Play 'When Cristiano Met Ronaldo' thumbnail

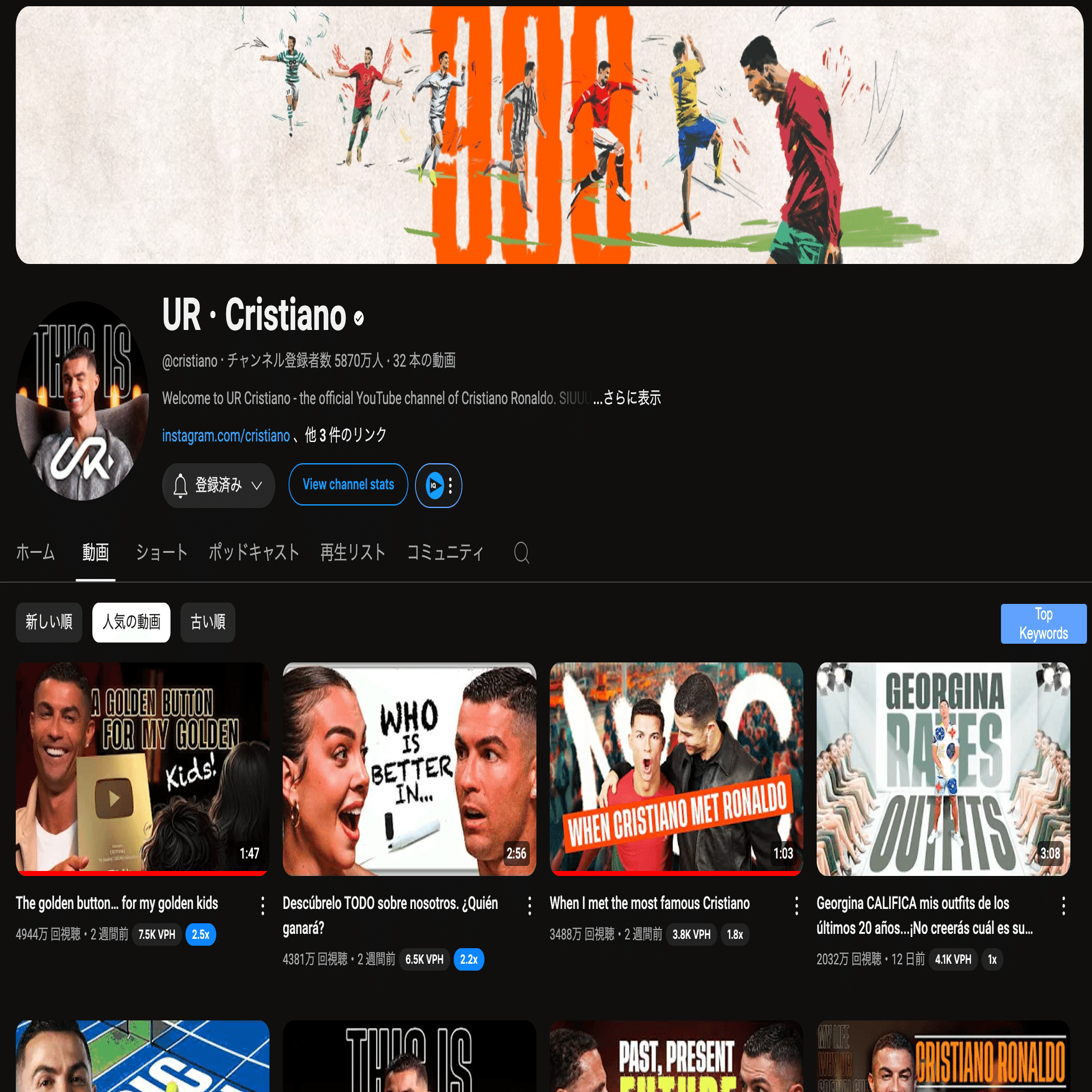(677, 769)
